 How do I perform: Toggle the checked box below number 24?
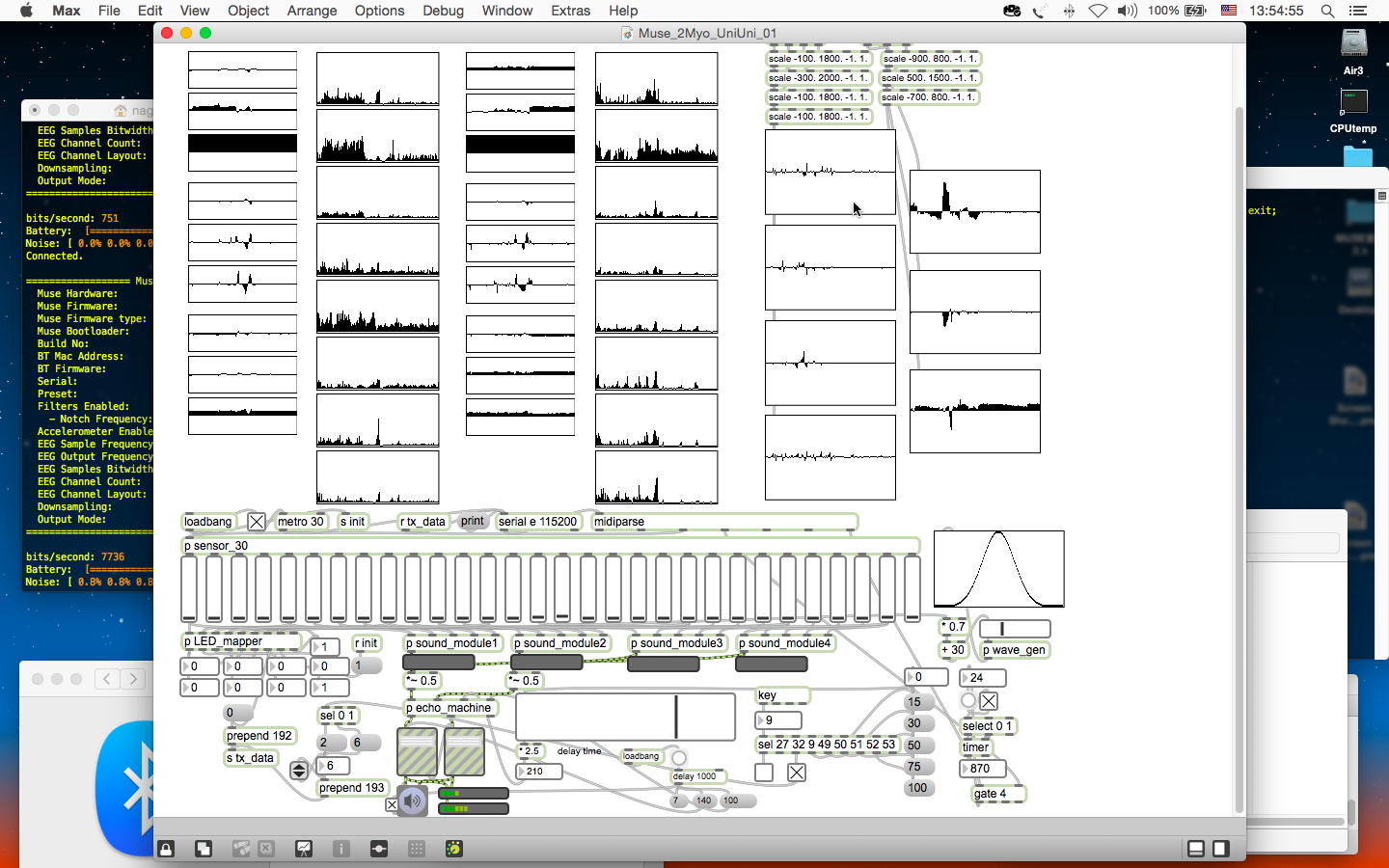coord(989,701)
